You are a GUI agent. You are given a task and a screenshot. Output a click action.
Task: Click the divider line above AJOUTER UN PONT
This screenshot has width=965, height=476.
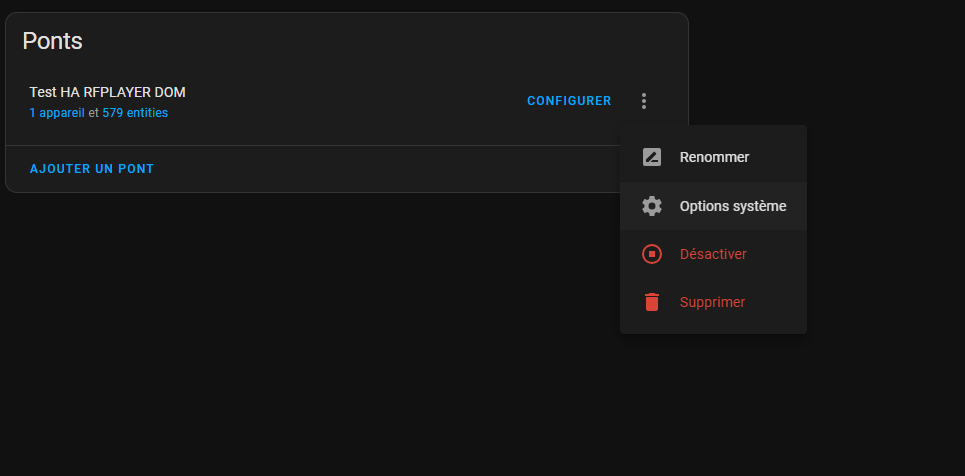(313, 145)
